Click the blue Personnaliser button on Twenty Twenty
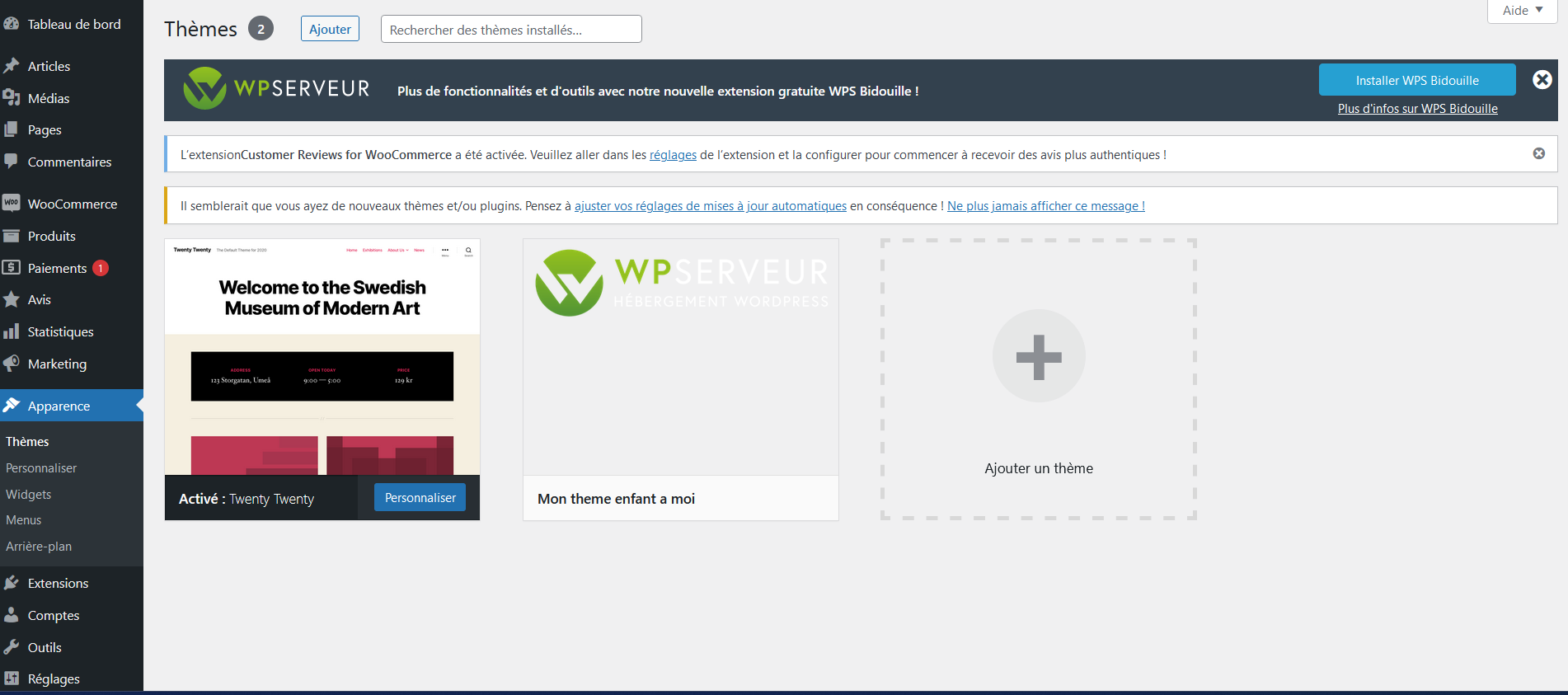The height and width of the screenshot is (695, 1568). tap(420, 497)
